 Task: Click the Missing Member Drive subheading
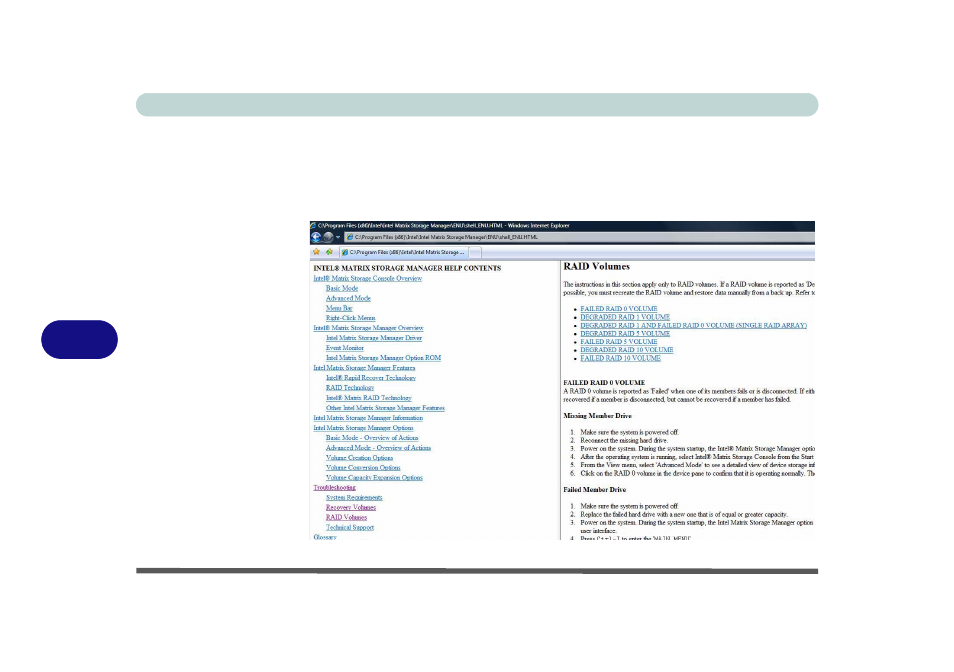tap(597, 416)
